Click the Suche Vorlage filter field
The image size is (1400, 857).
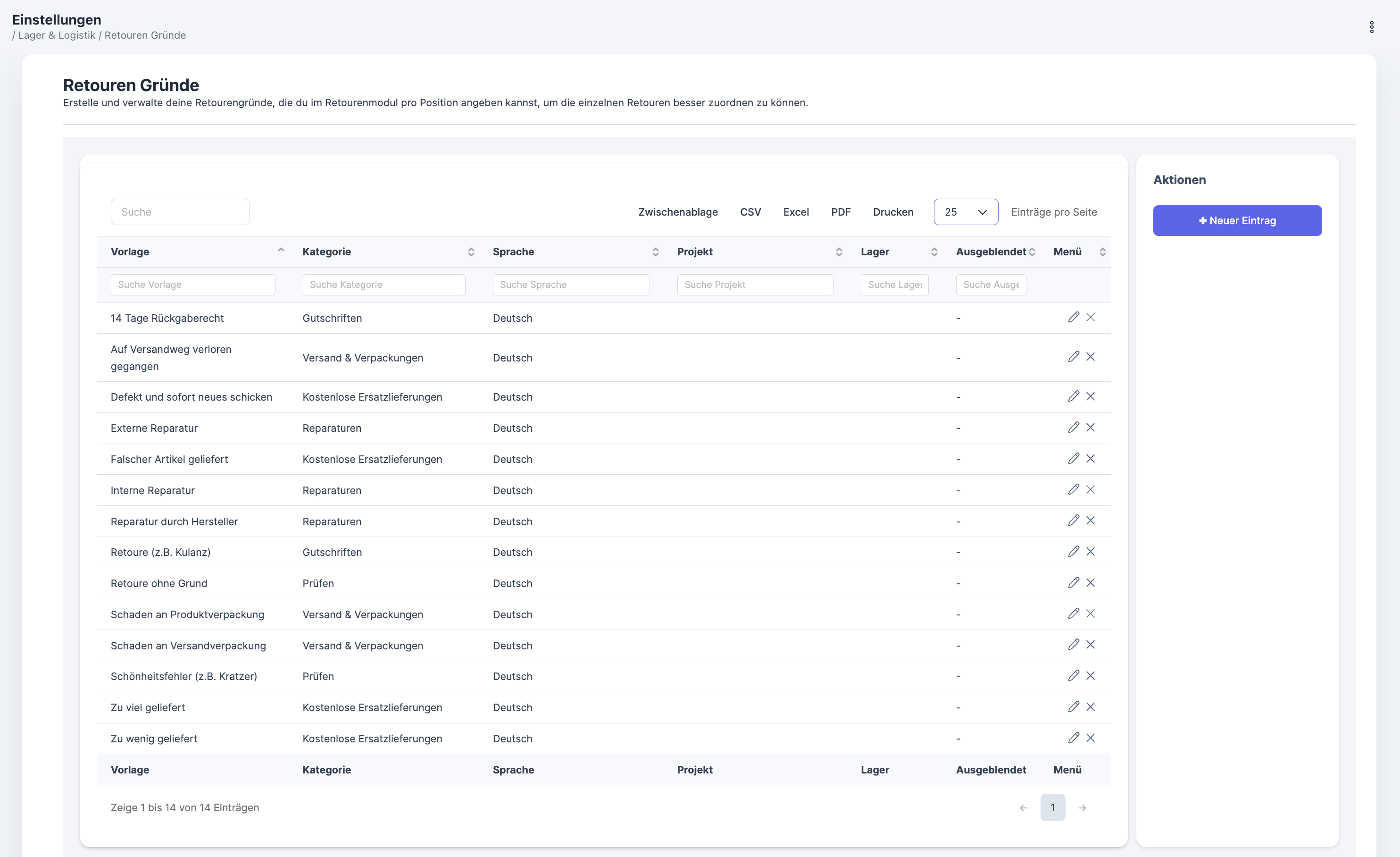click(193, 285)
